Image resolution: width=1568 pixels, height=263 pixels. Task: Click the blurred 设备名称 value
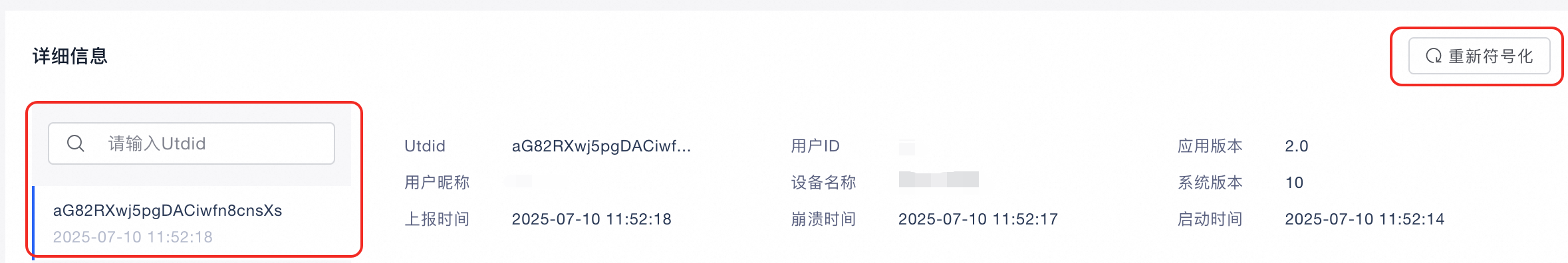938,179
